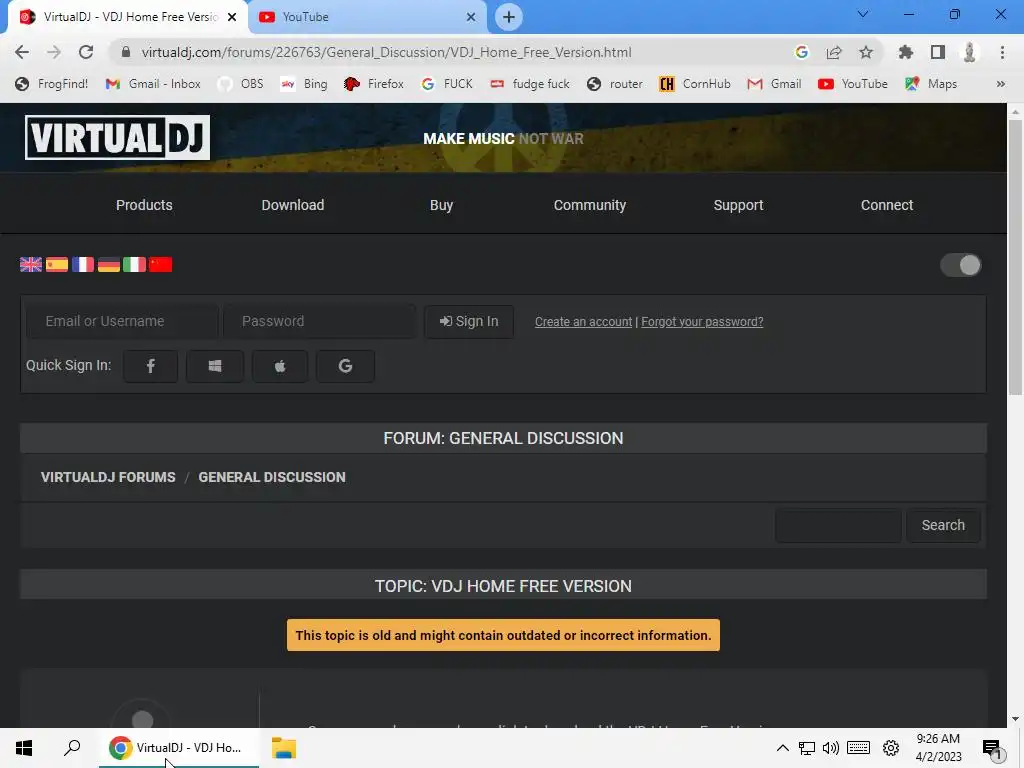
Task: Sign in with Apple quick button
Action: click(280, 366)
